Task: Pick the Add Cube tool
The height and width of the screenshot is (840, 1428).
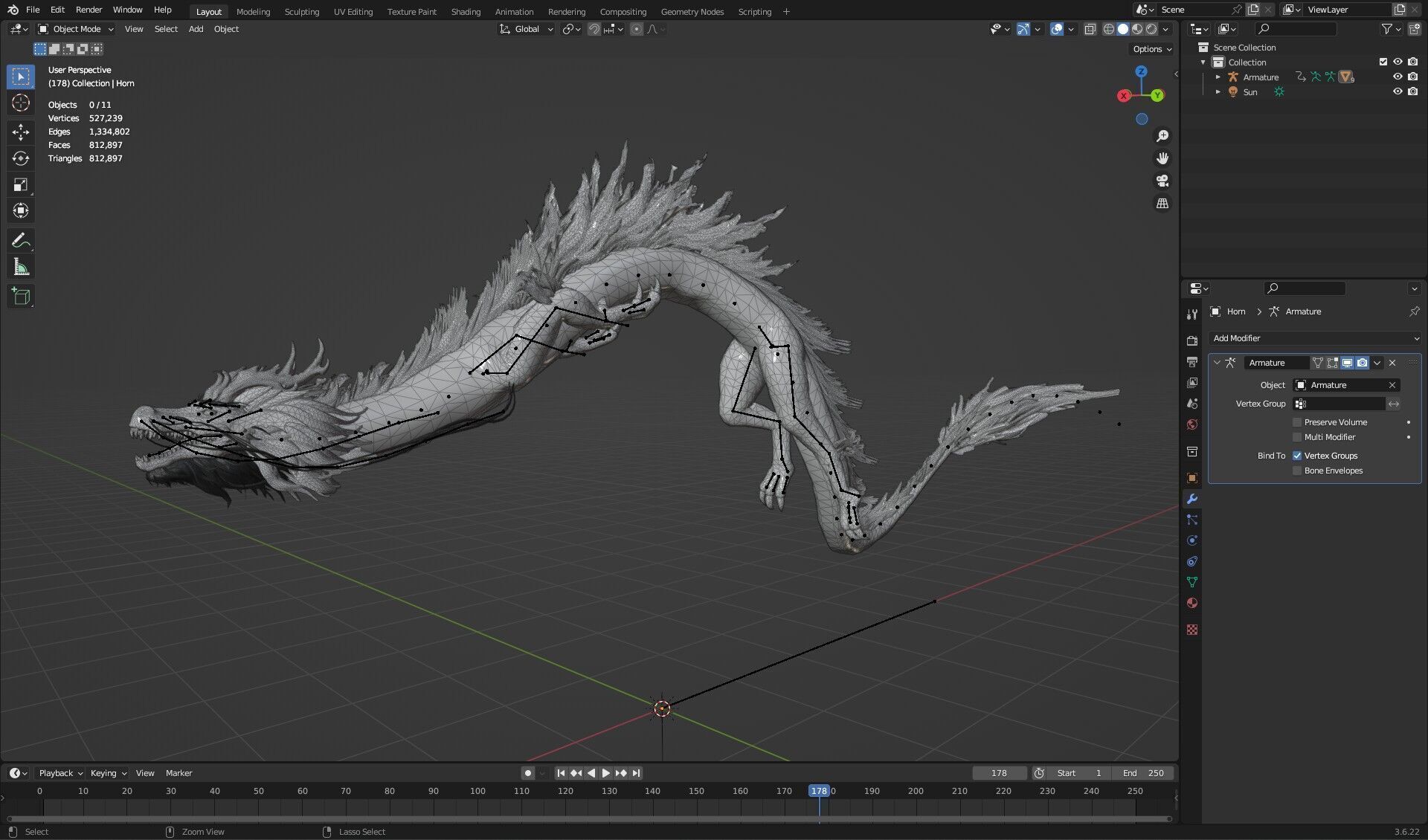Action: click(21, 297)
